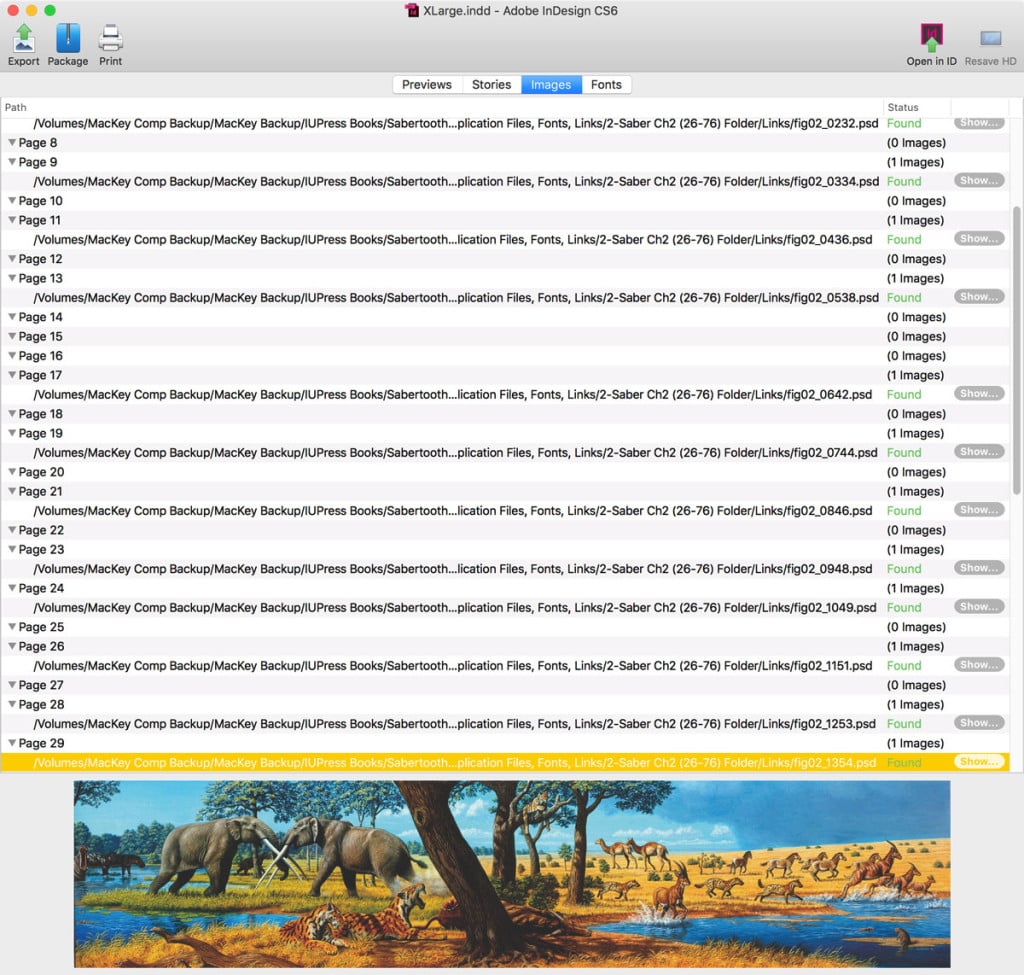Select the fig02_0232.psd path row
This screenshot has height=975, width=1024.
[505, 123]
